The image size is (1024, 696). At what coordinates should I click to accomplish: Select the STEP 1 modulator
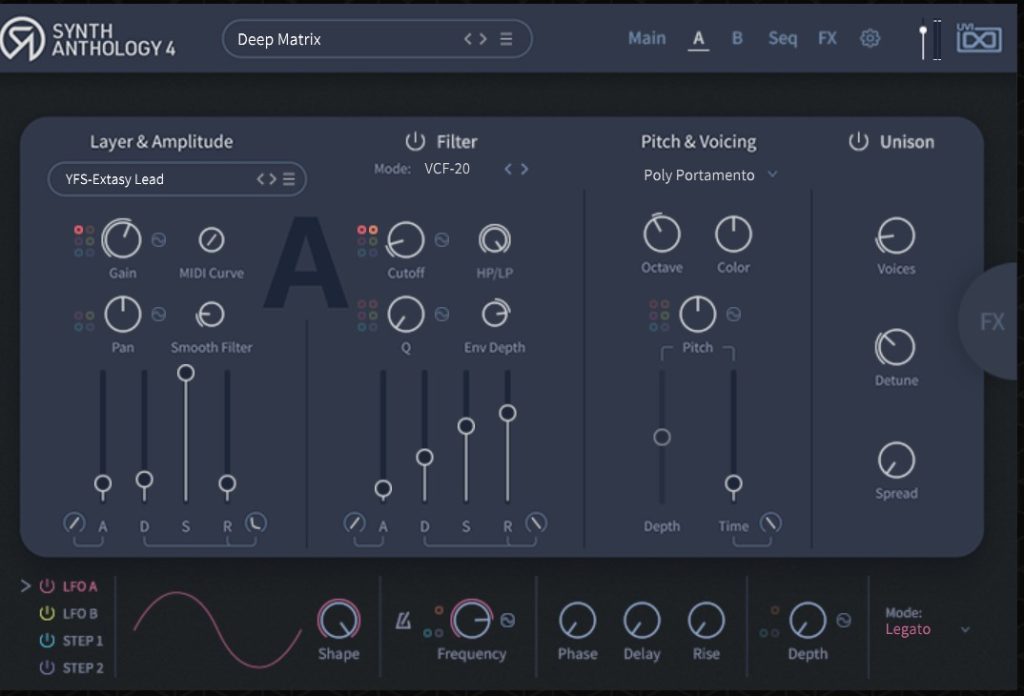point(82,640)
